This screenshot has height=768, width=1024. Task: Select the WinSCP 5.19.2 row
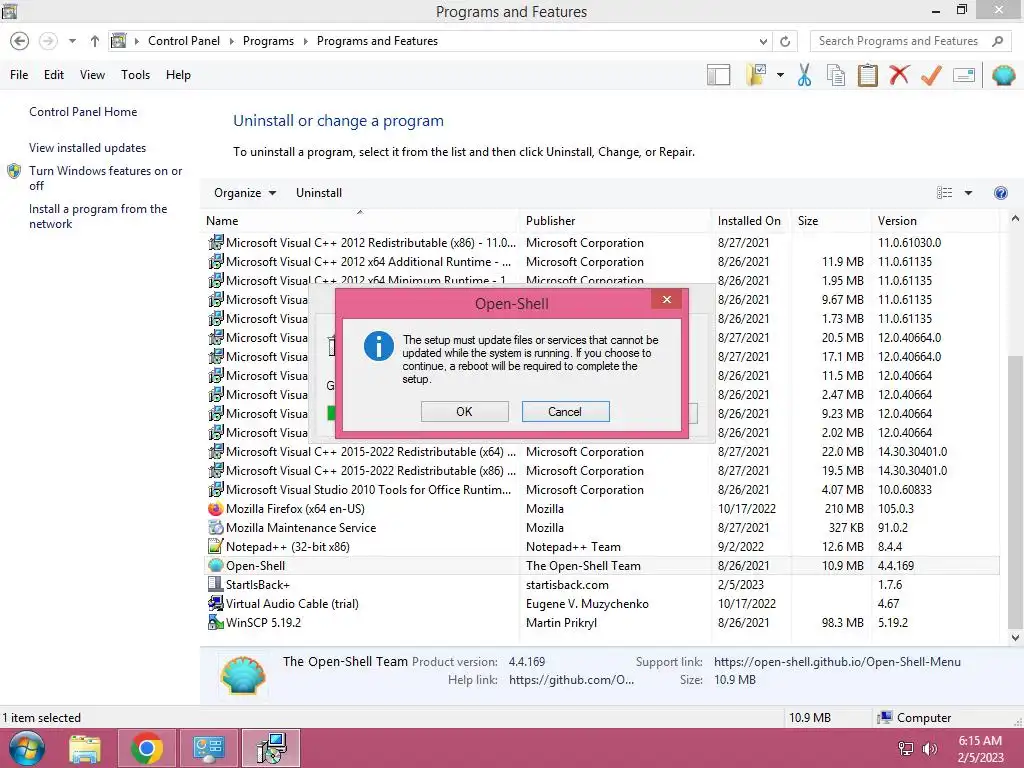click(x=603, y=622)
